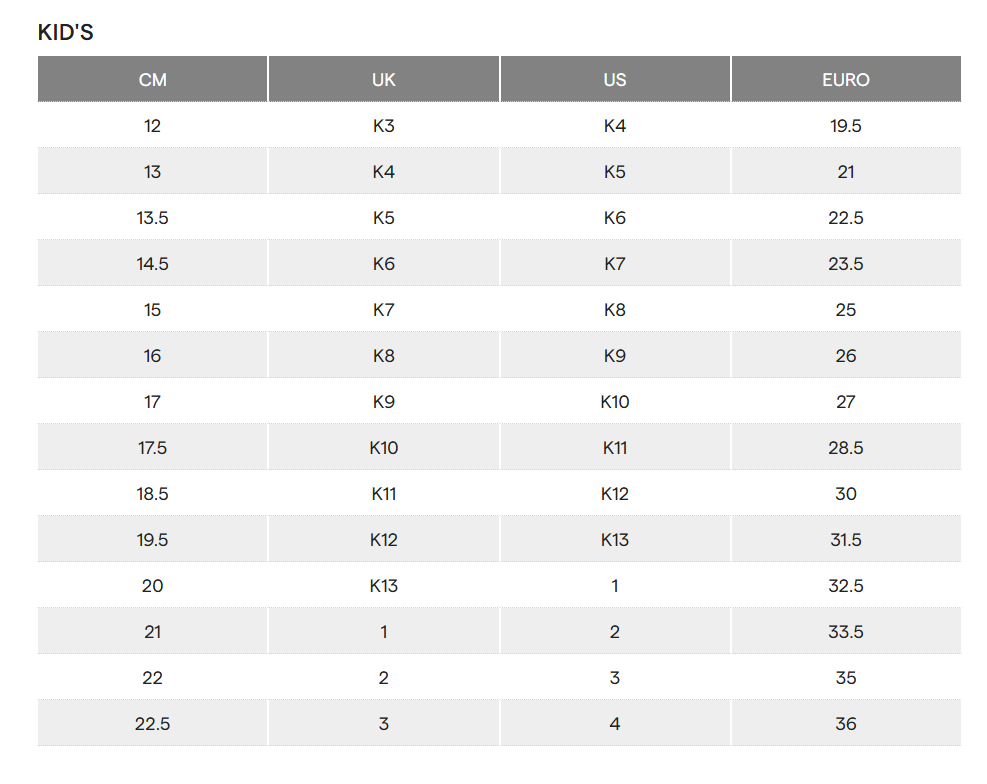Screen dimensions: 987x784
Task: Select the EURO column header
Action: pyautogui.click(x=846, y=79)
